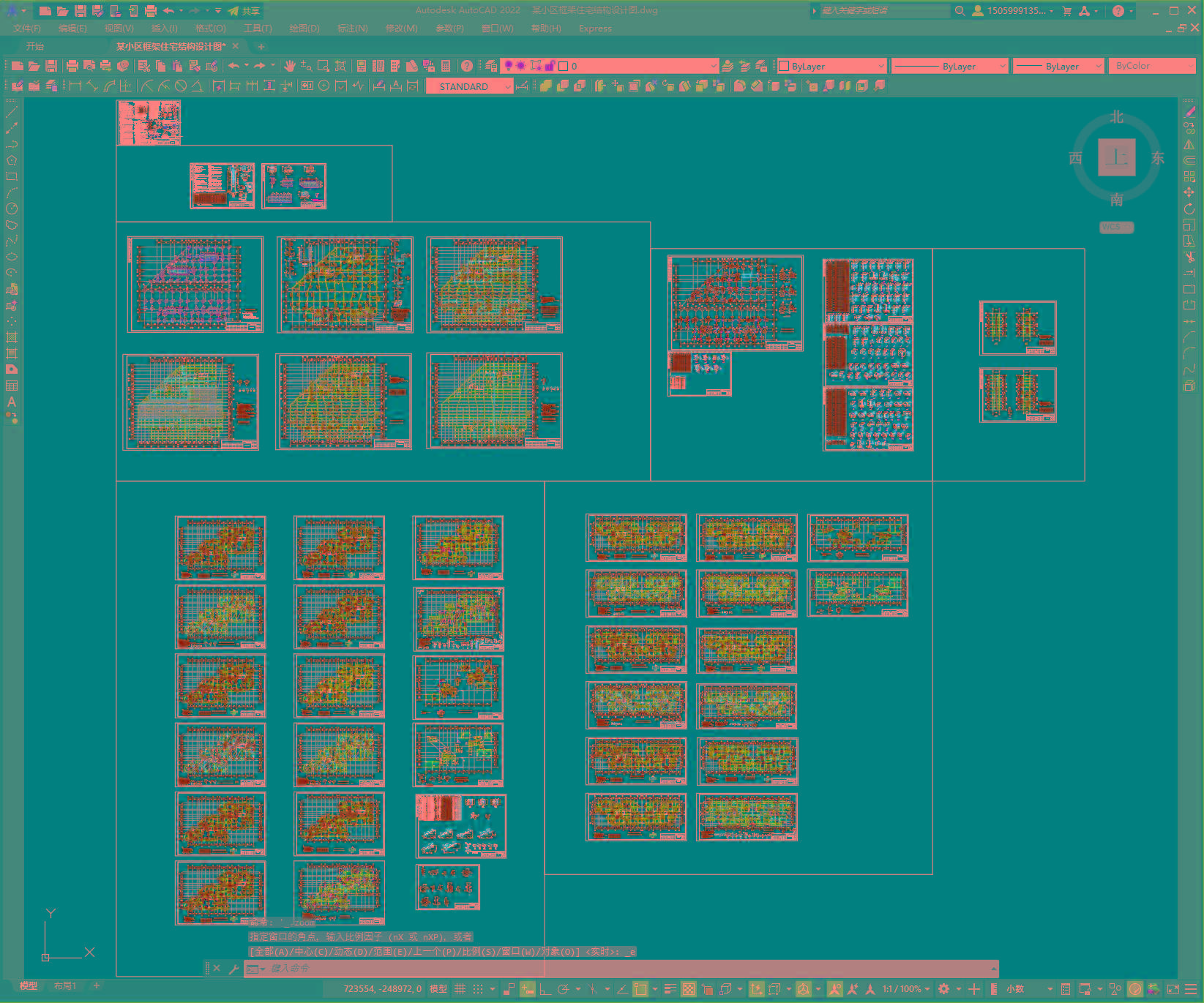Click the Zoom Window icon

[x=323, y=66]
